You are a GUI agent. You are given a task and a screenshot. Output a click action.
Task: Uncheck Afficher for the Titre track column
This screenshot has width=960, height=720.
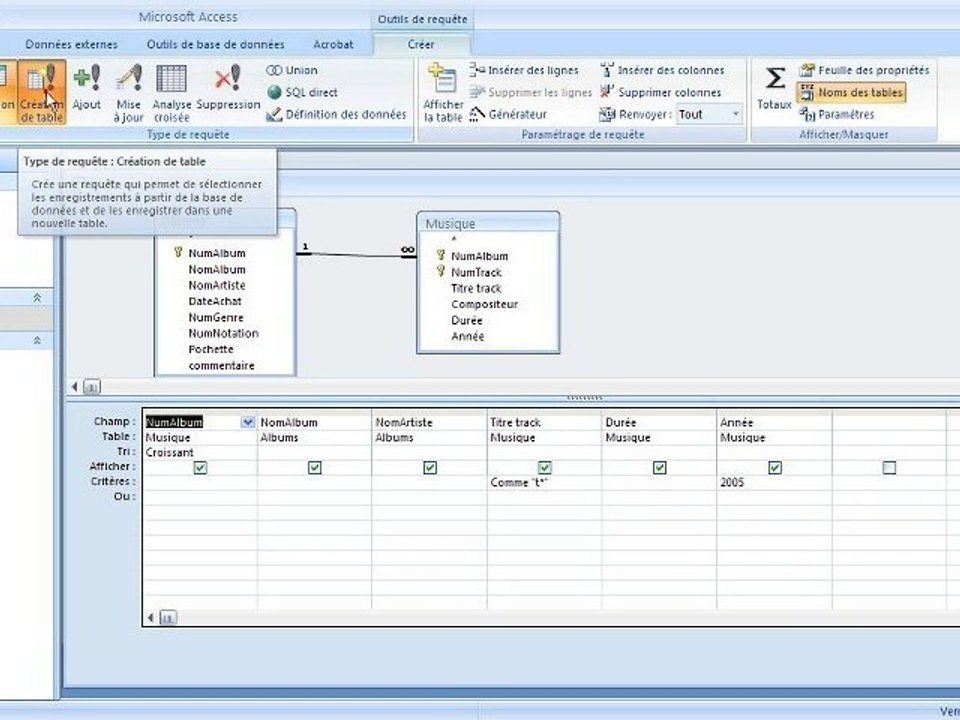point(545,468)
